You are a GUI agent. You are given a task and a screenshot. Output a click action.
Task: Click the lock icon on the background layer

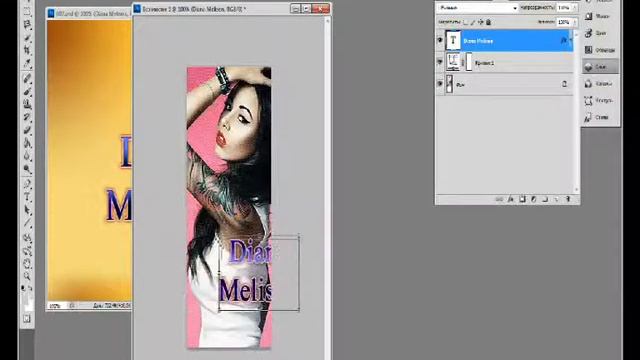point(564,84)
